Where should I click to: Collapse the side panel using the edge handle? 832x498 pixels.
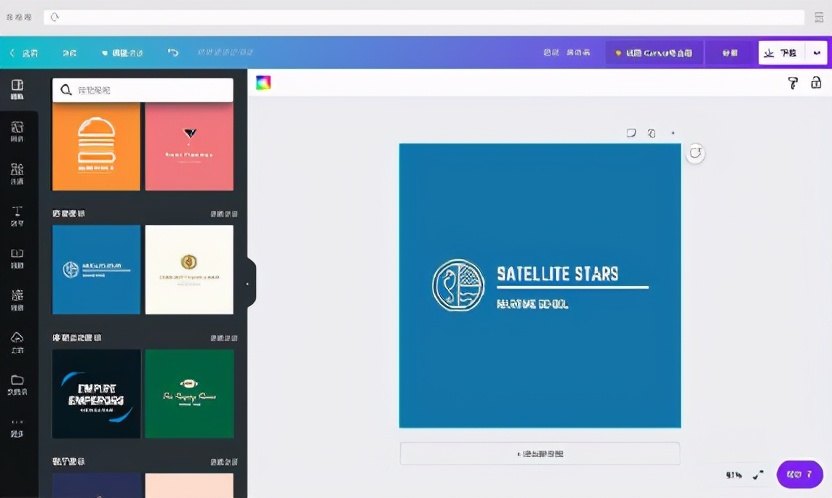click(250, 283)
